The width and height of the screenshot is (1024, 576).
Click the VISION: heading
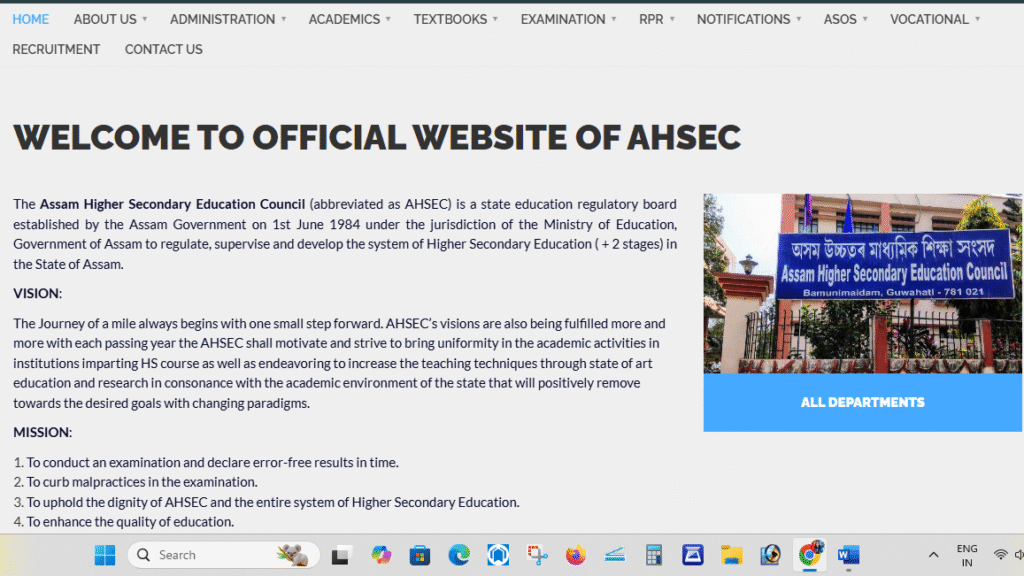37,293
